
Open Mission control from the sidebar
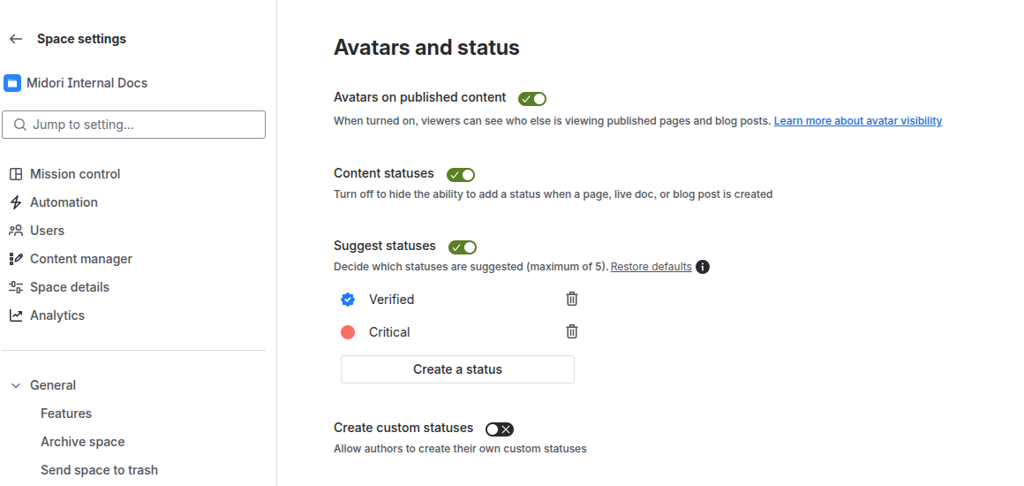click(x=74, y=174)
